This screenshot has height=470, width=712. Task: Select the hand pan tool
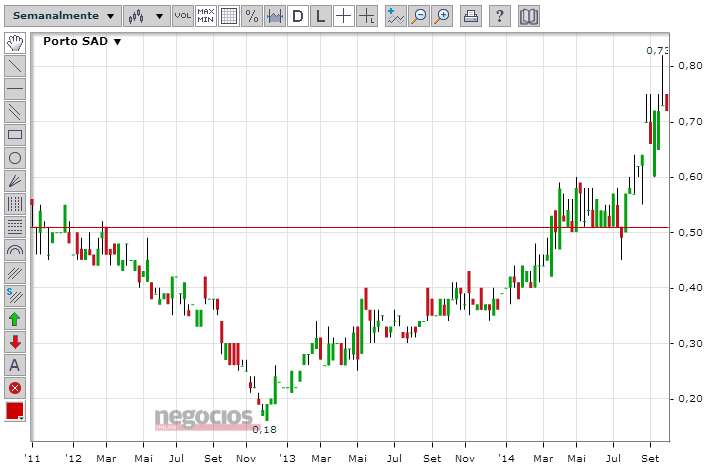(x=15, y=43)
